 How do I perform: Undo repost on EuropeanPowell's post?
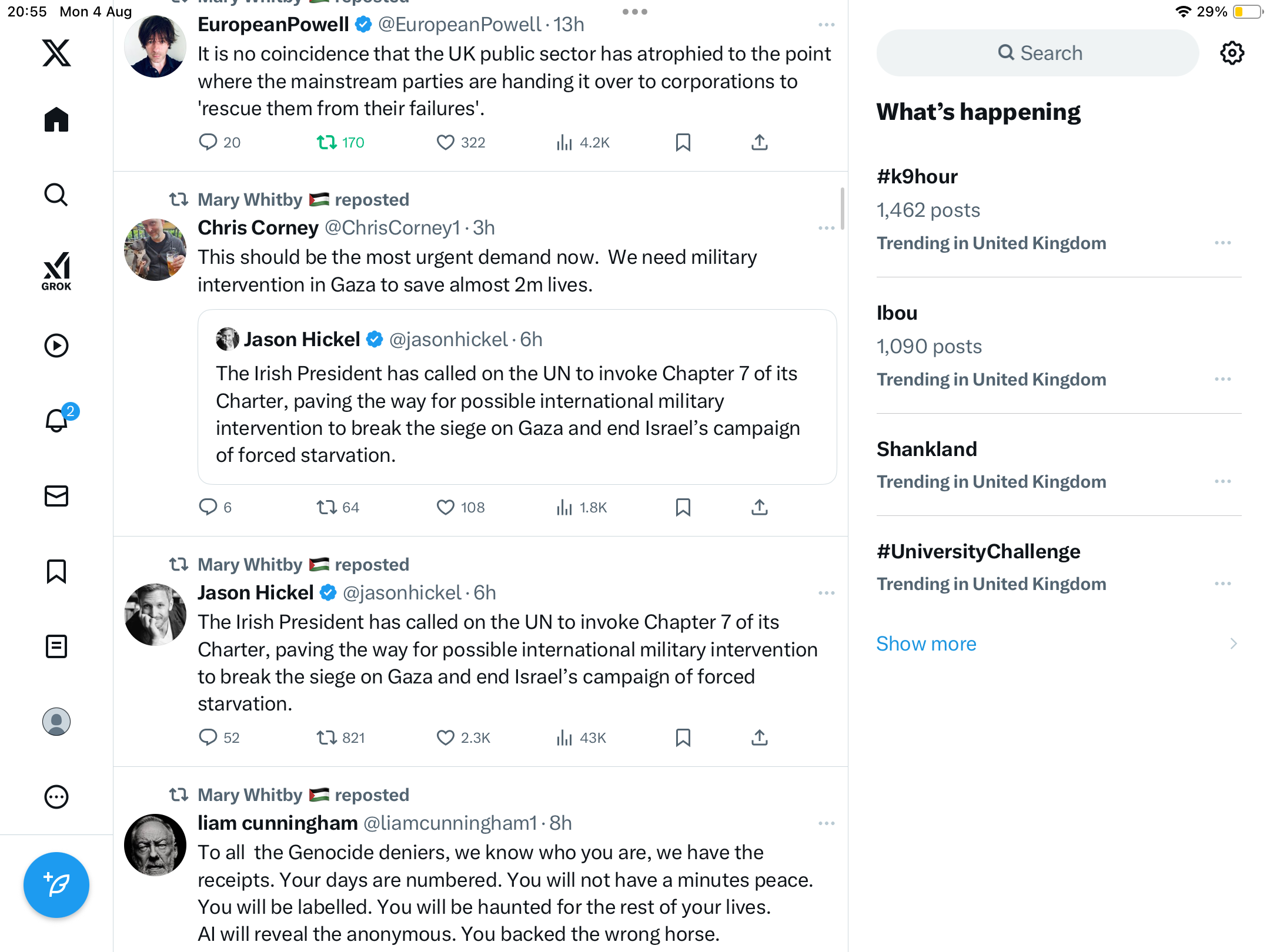pos(327,142)
